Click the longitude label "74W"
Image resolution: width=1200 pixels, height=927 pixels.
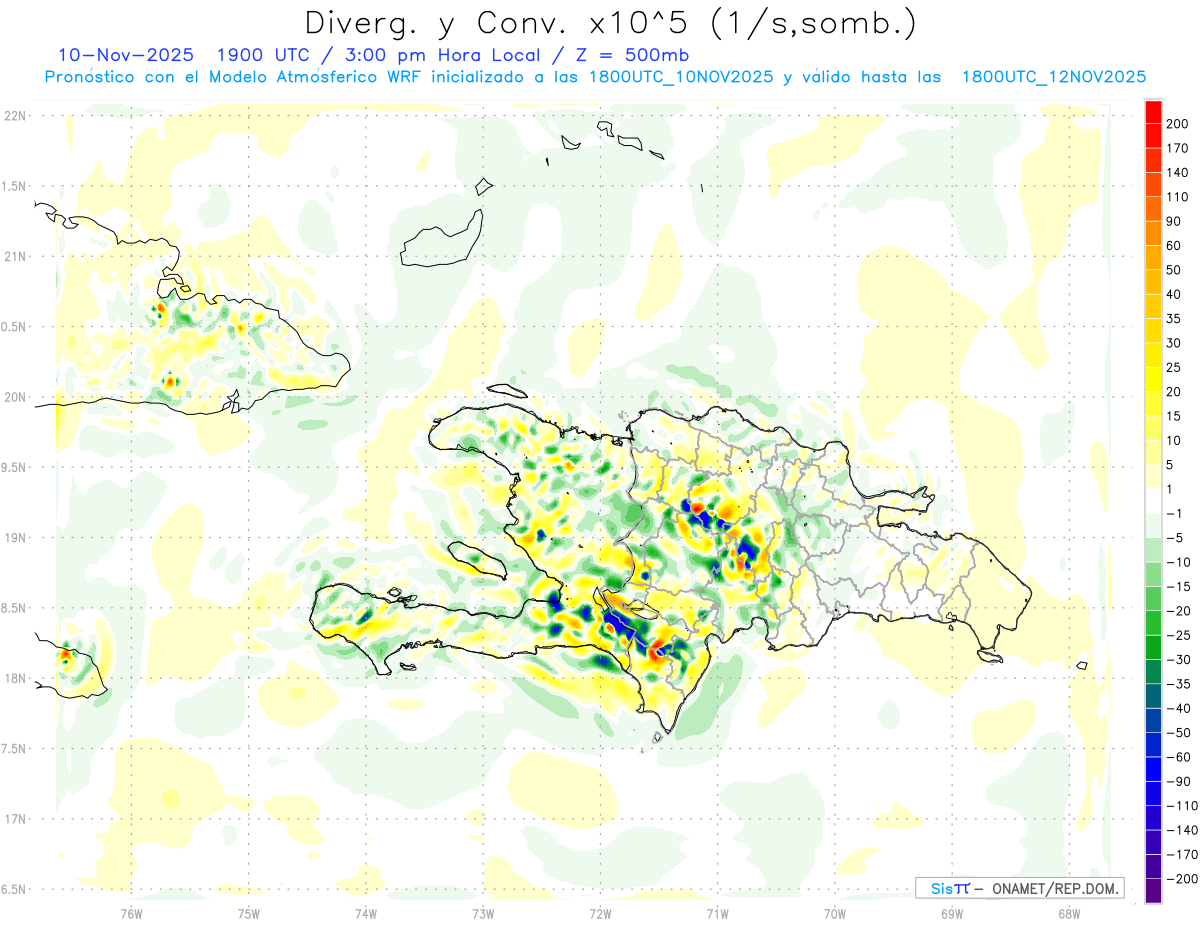pyautogui.click(x=366, y=913)
